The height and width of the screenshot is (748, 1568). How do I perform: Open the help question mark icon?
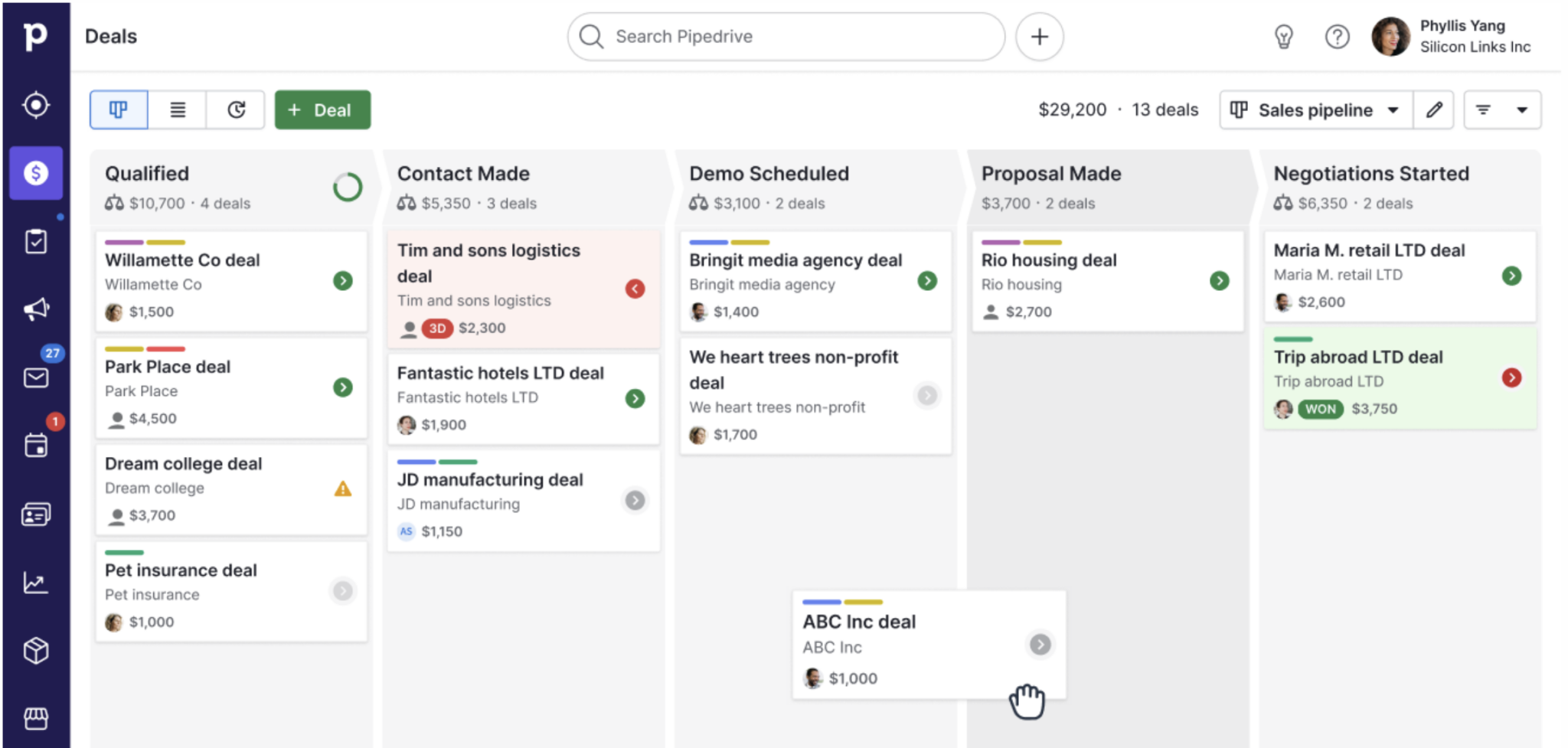point(1337,37)
